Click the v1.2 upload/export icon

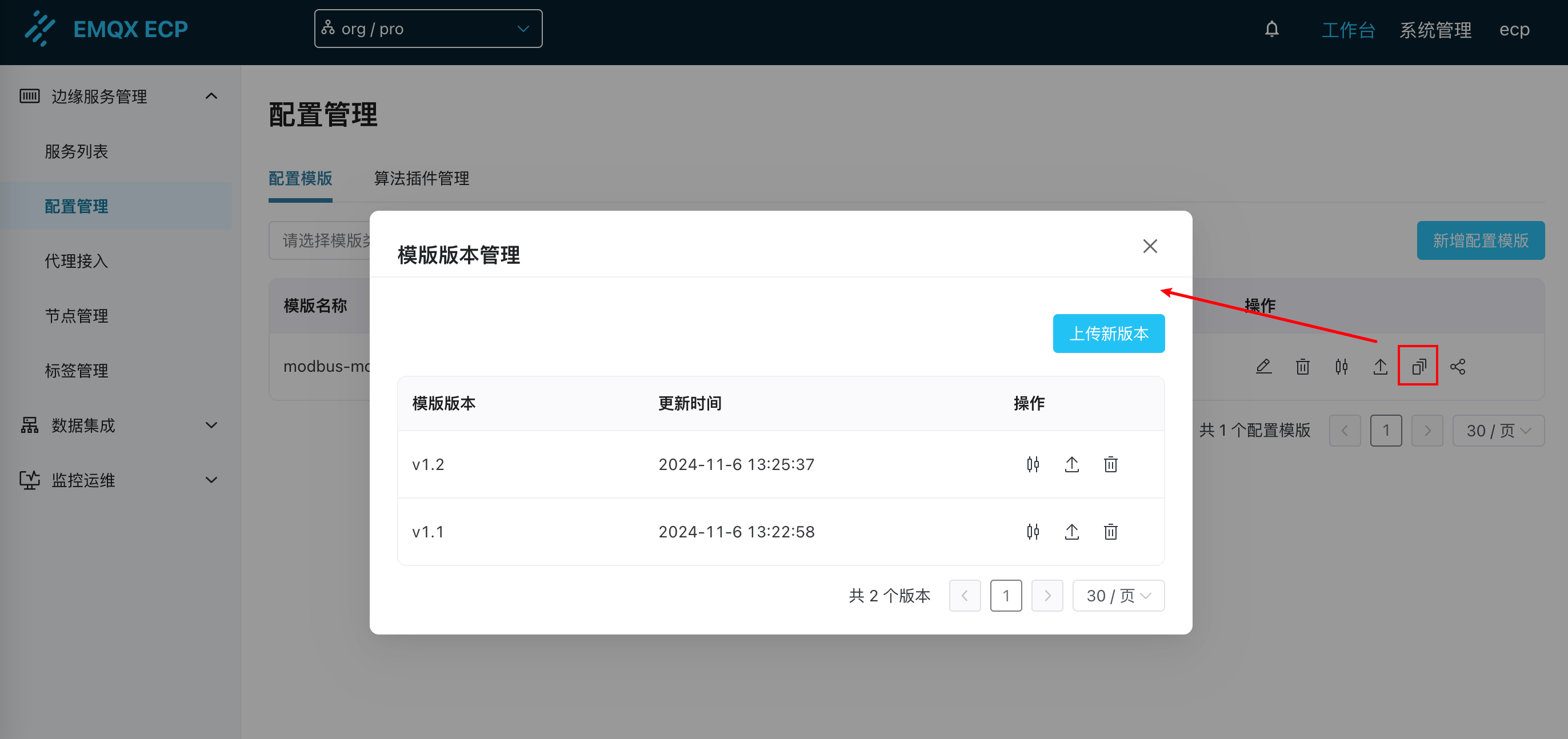pyautogui.click(x=1072, y=465)
